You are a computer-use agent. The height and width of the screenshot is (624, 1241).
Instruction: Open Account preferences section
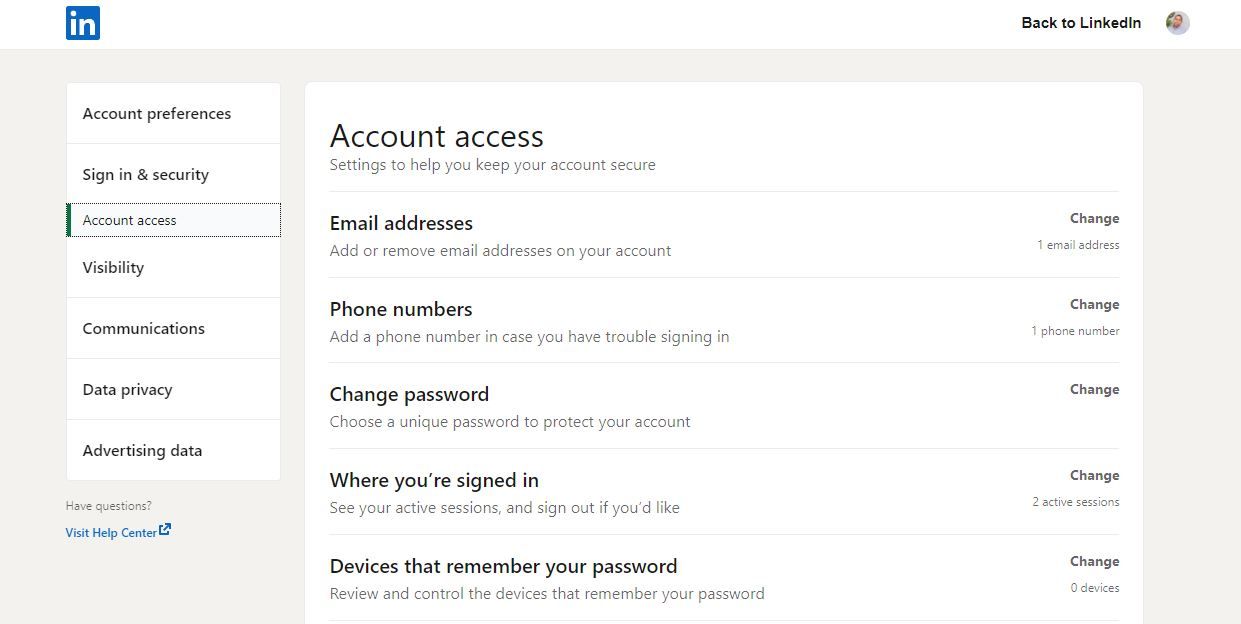[157, 114]
